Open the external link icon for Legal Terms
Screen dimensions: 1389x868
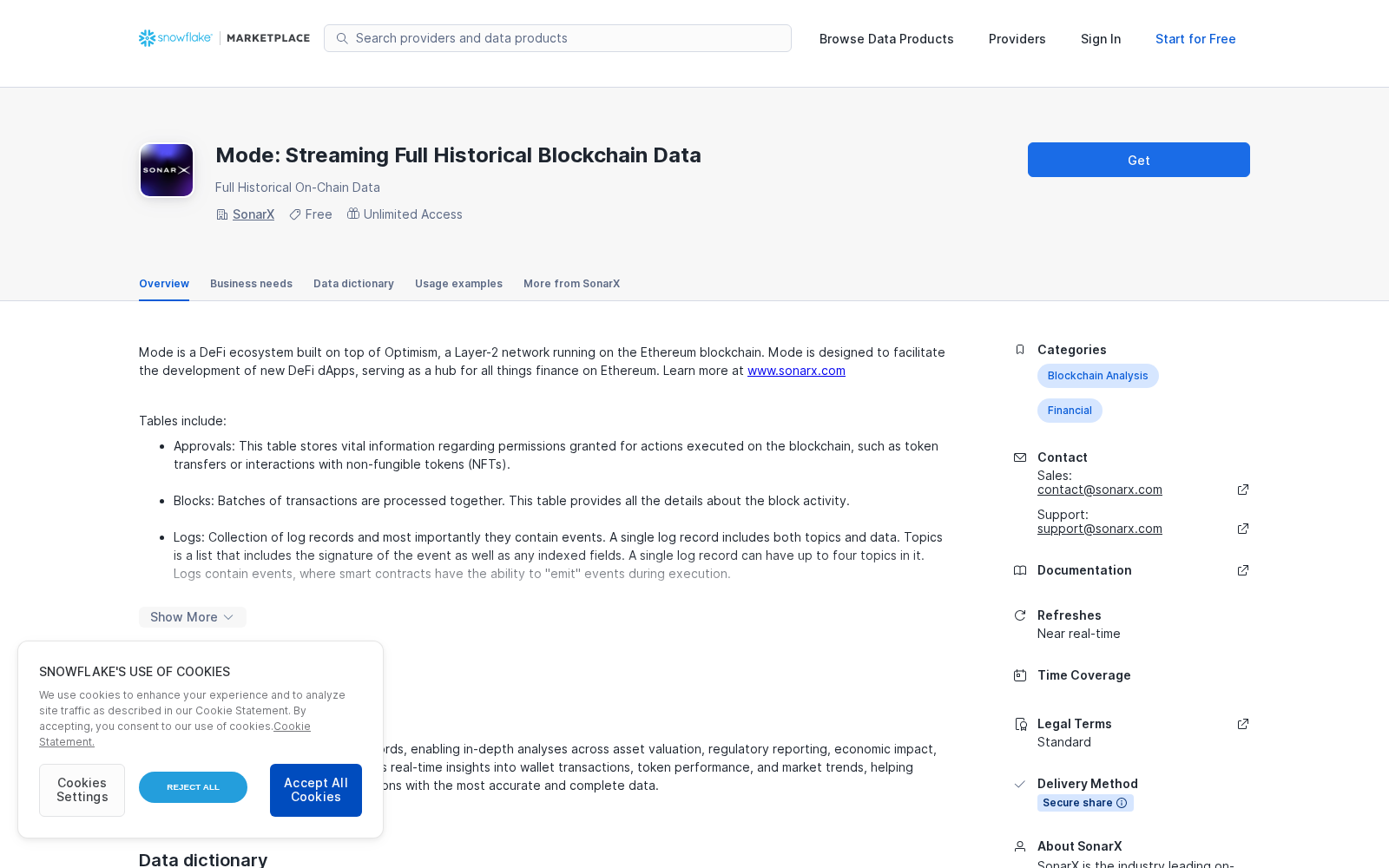[x=1243, y=724]
